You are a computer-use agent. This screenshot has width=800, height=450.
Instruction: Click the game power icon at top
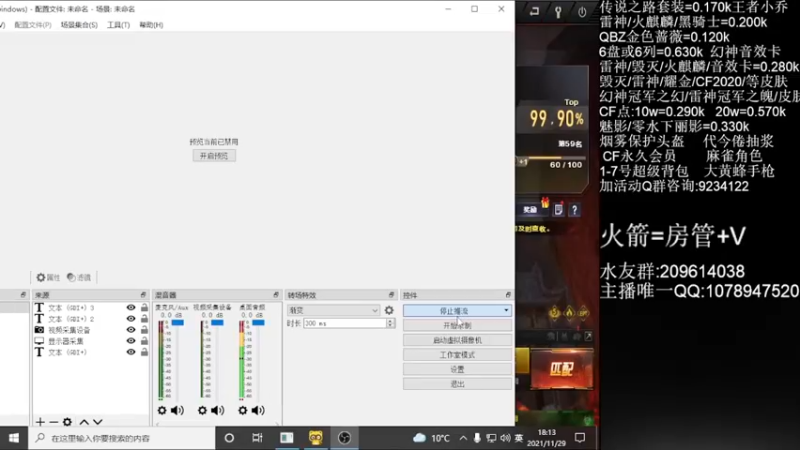point(582,12)
